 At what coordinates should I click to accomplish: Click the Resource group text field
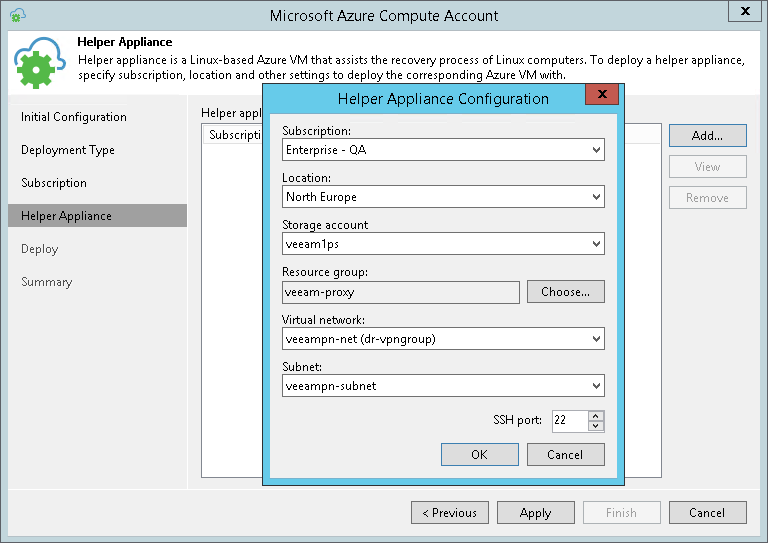tap(401, 292)
